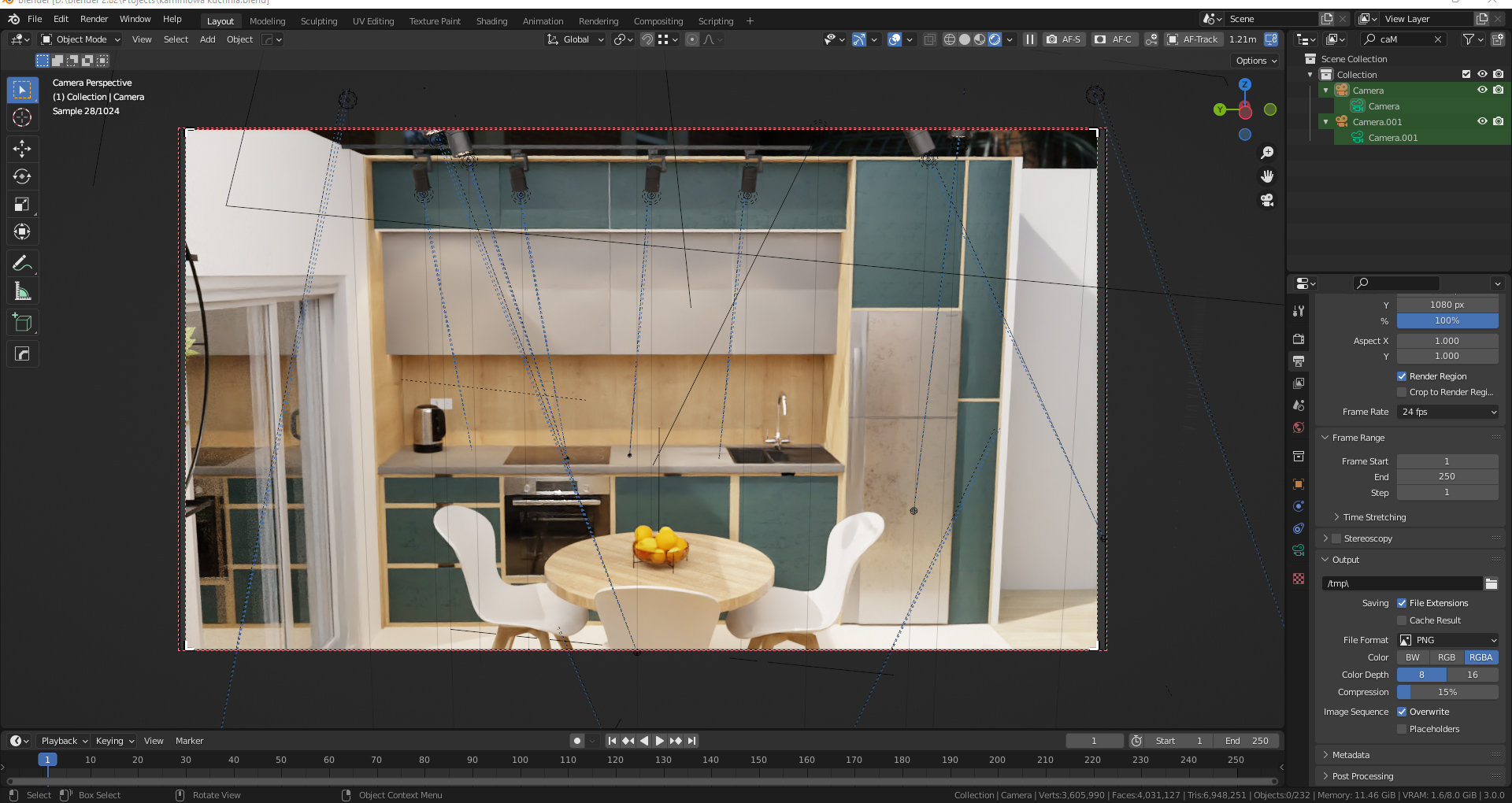Screen dimensions: 1512x803
Task: Click the Play animation button
Action: (x=660, y=741)
